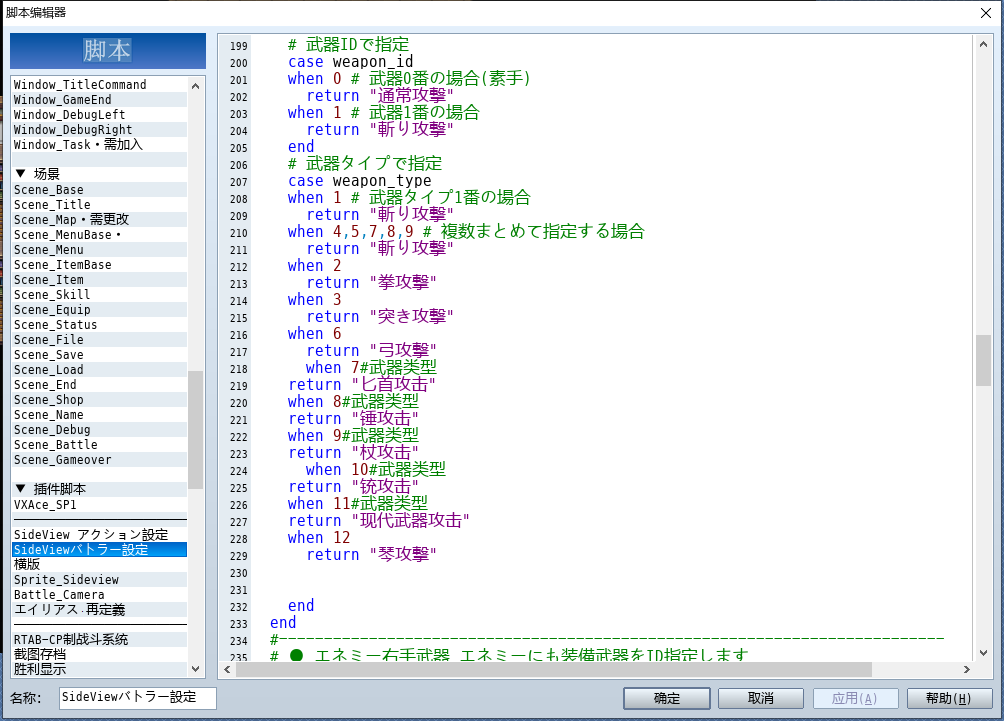Click code editor scroll right arrow
The height and width of the screenshot is (721, 1004).
[967, 669]
